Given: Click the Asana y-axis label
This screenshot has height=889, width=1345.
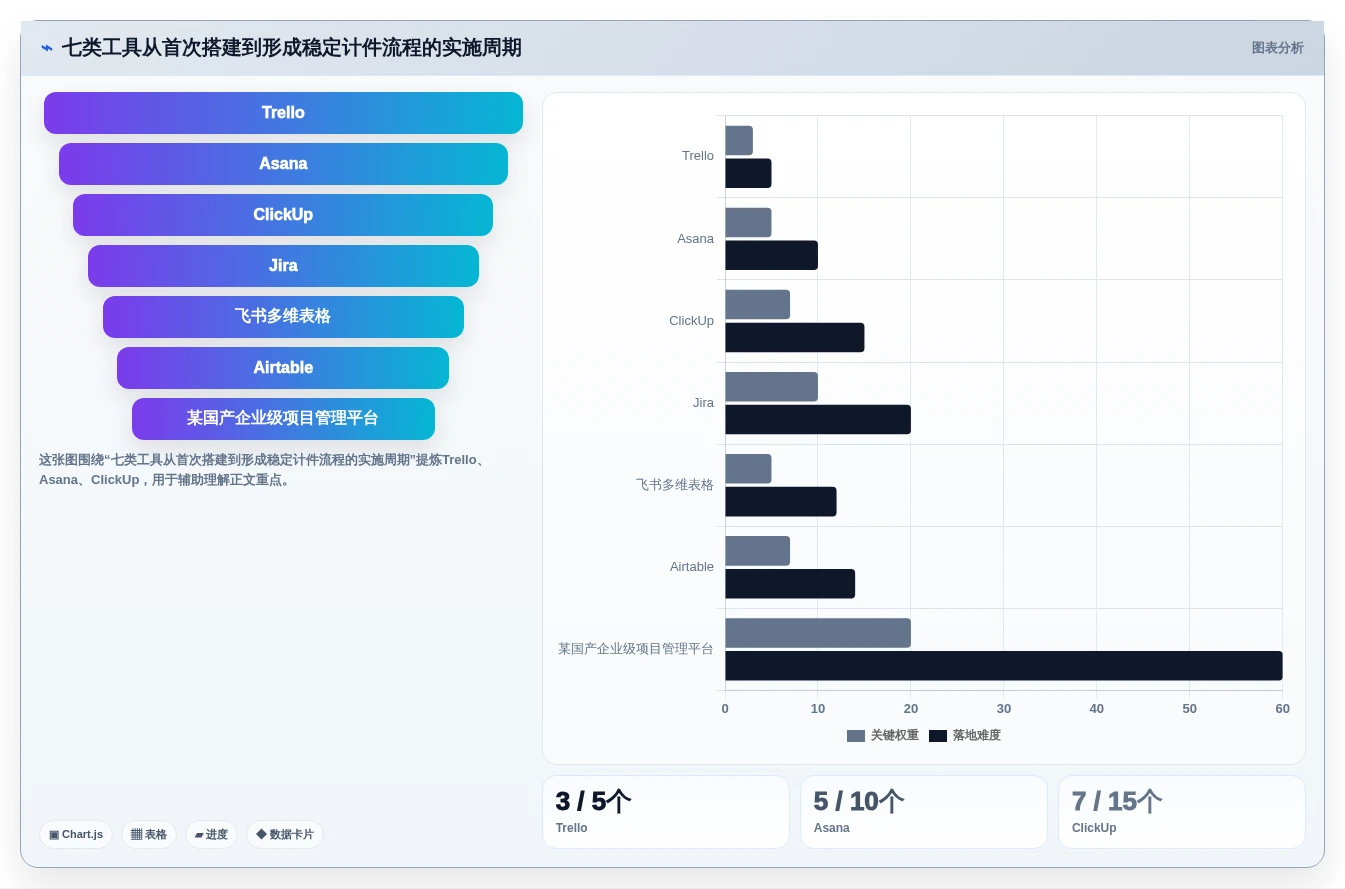Looking at the screenshot, I should click(x=695, y=239).
